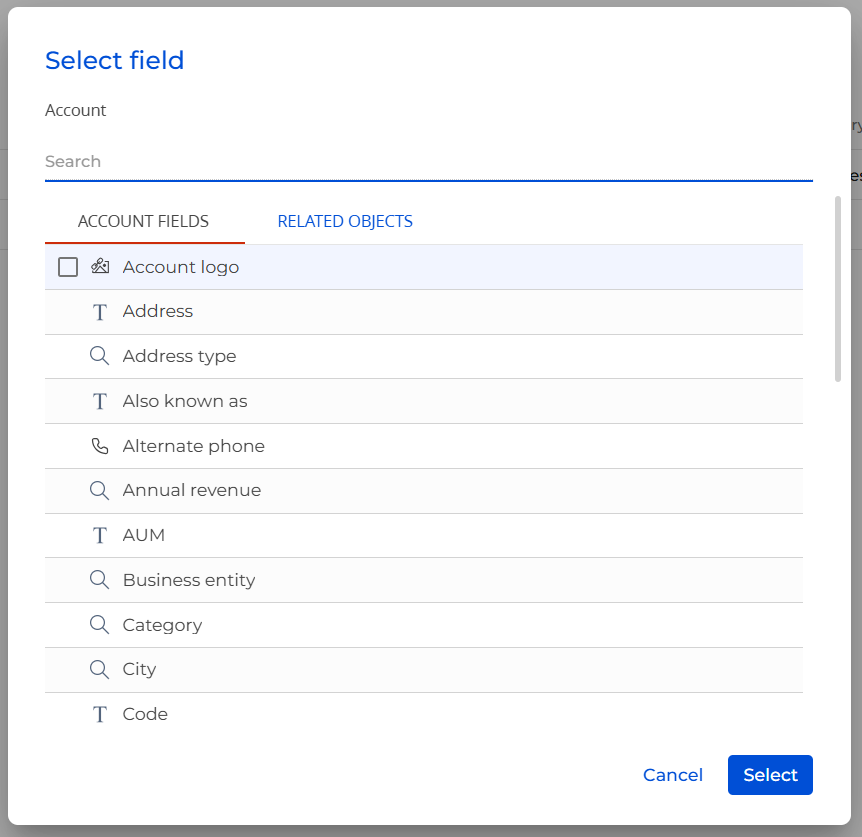Pick the Annual revenue field
Image resolution: width=862 pixels, height=837 pixels.
click(424, 491)
